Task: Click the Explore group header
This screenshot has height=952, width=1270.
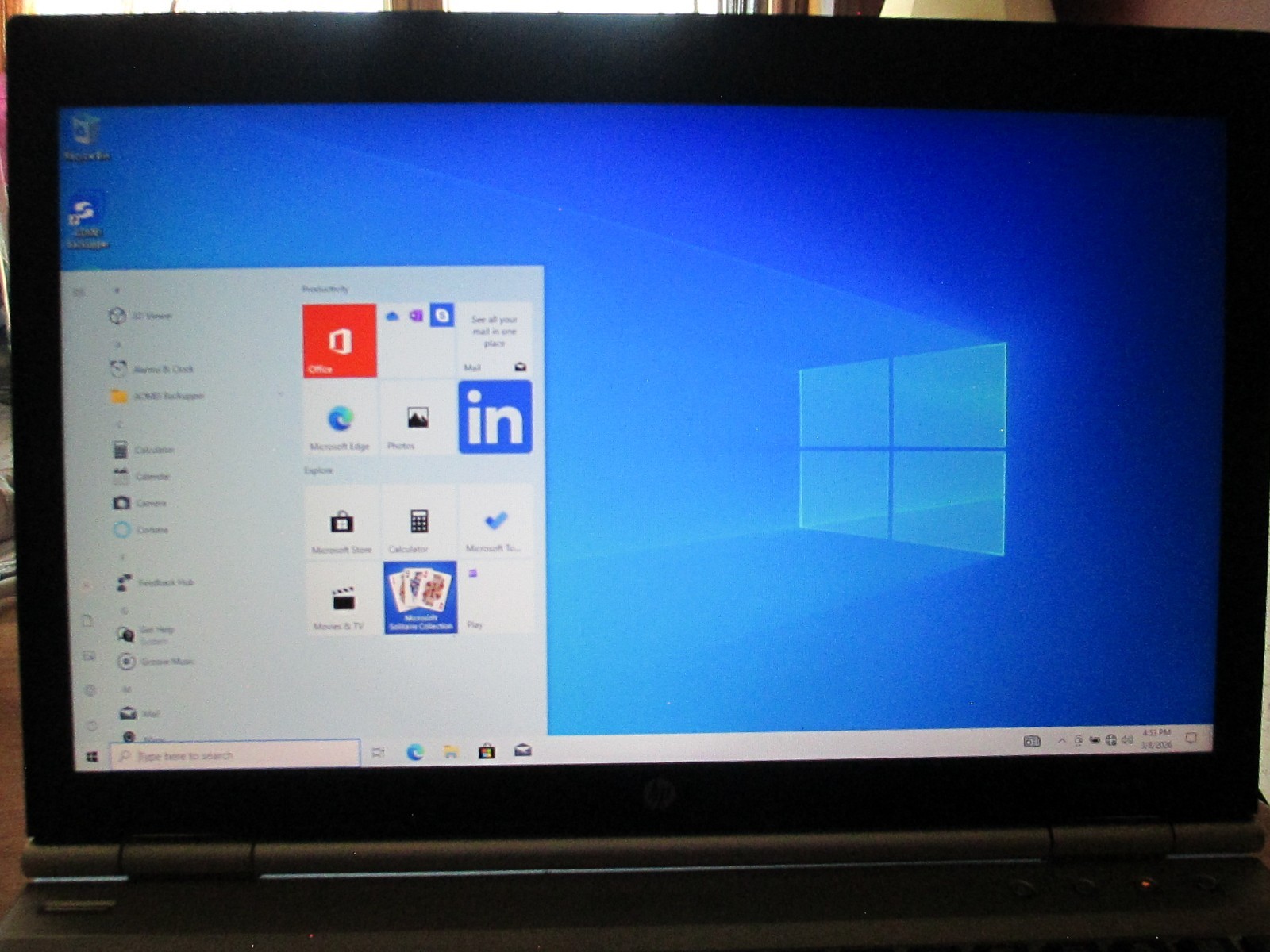Action: tap(318, 470)
